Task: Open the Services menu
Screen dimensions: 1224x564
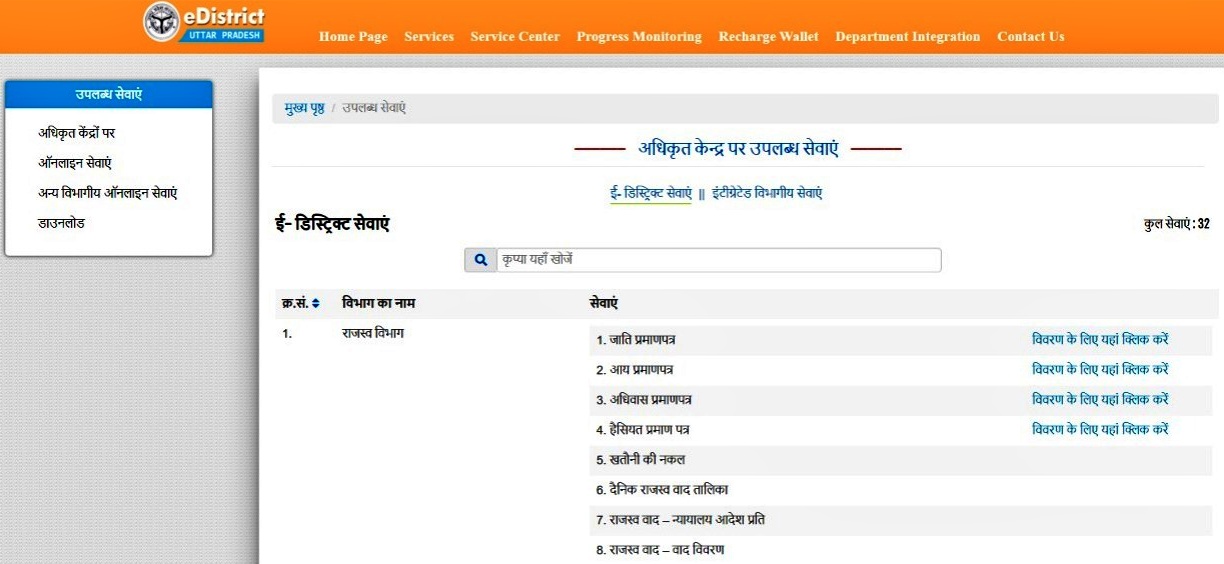Action: coord(429,36)
